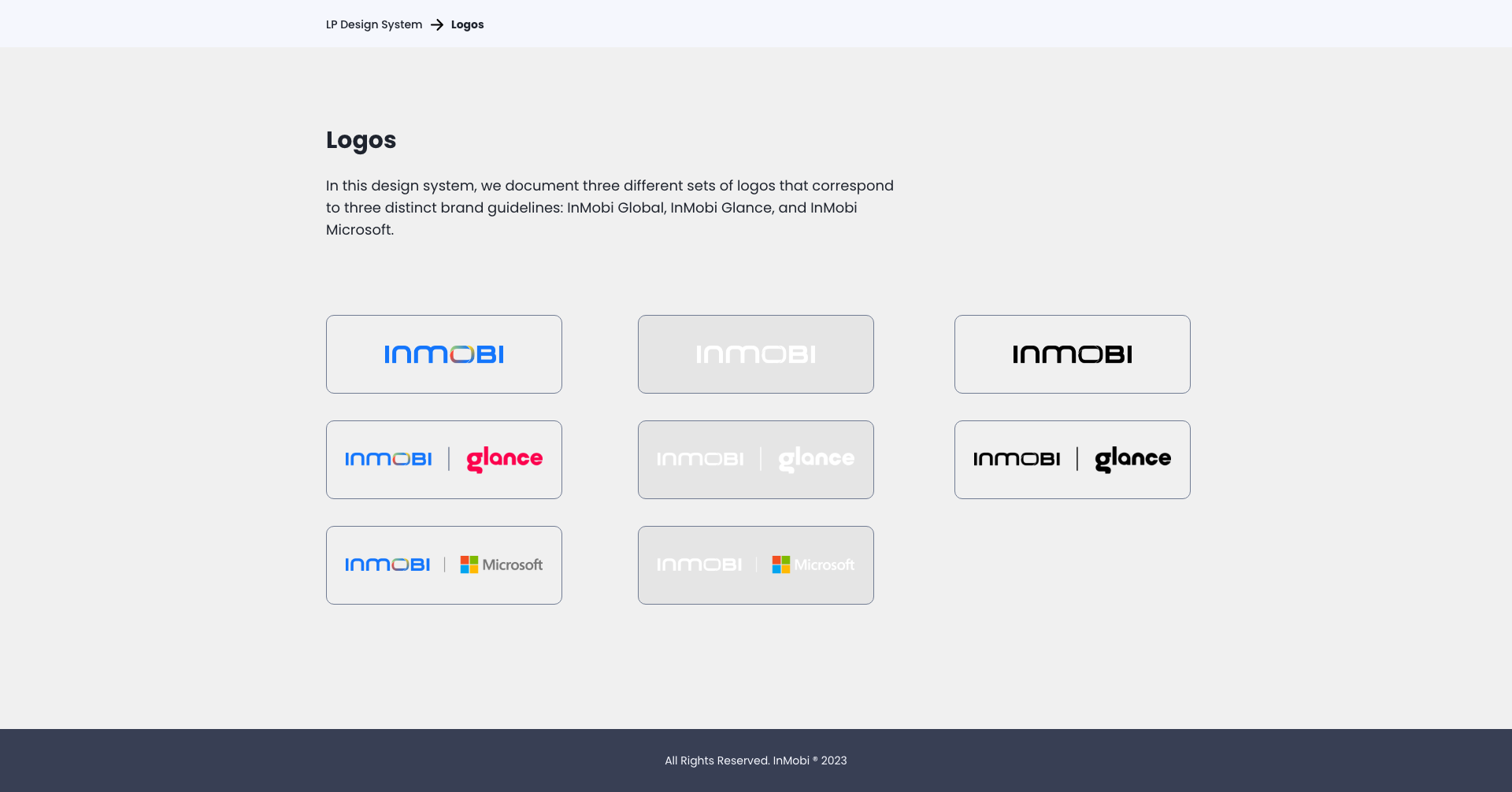Click the black InMobi logo beside black glance

tap(1017, 459)
